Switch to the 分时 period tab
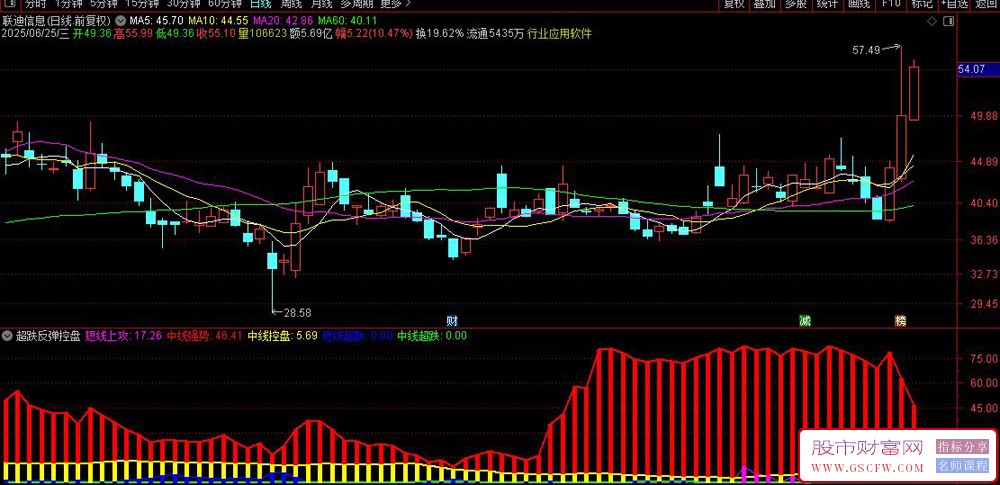Viewport: 1000px width, 485px height. click(x=36, y=4)
